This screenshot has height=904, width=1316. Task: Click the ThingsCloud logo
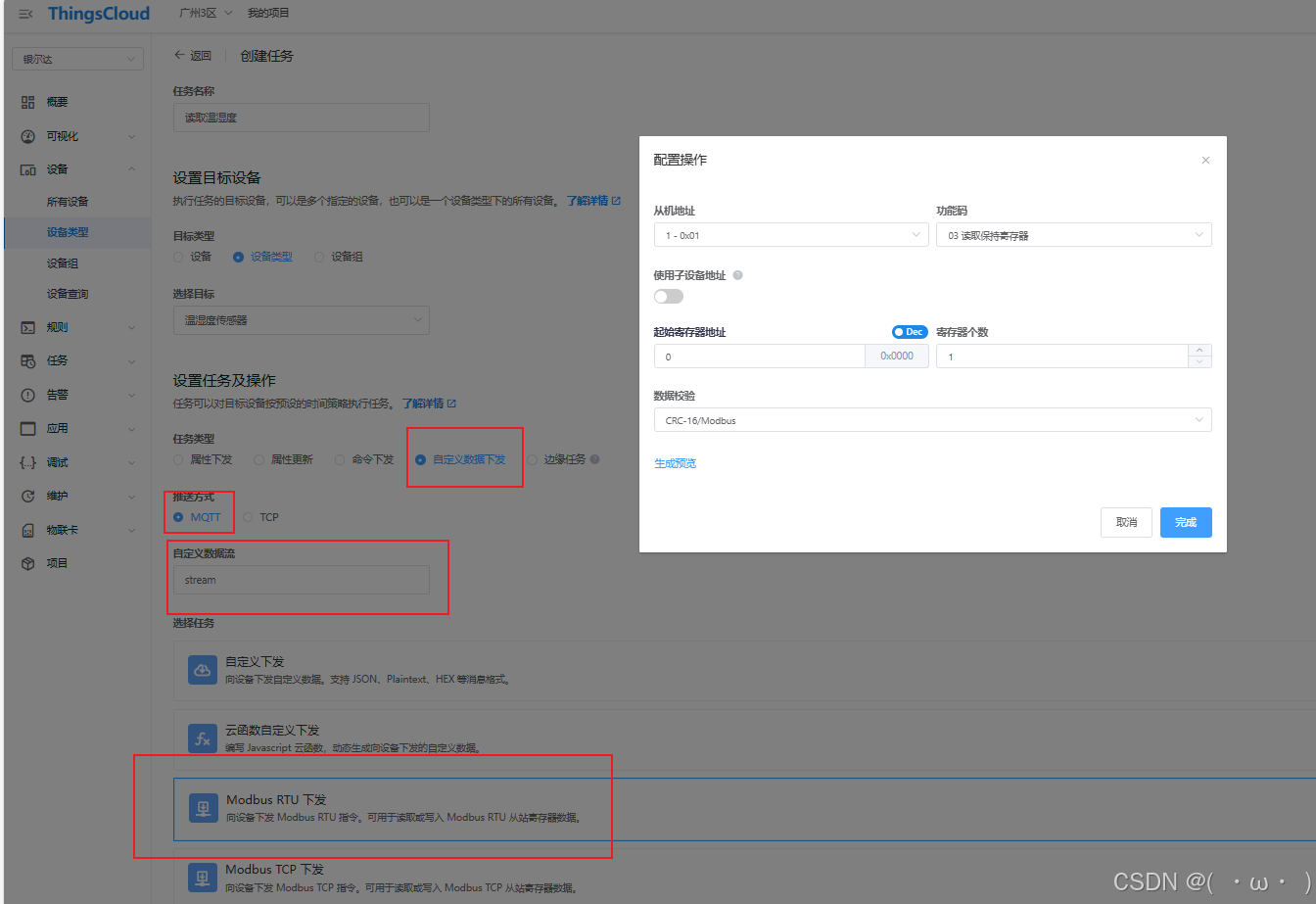coord(99,14)
